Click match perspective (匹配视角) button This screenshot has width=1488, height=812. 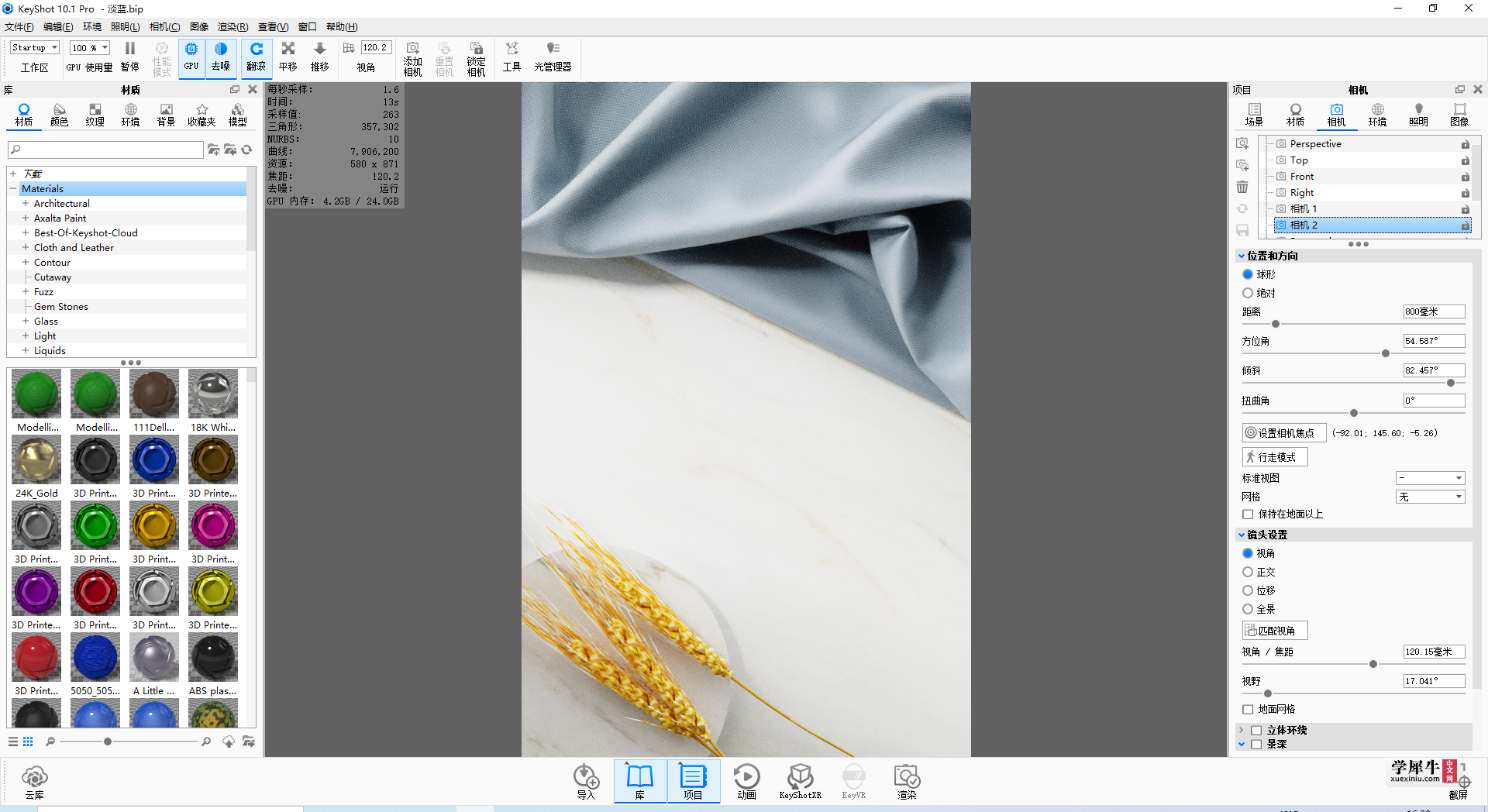(x=1275, y=631)
